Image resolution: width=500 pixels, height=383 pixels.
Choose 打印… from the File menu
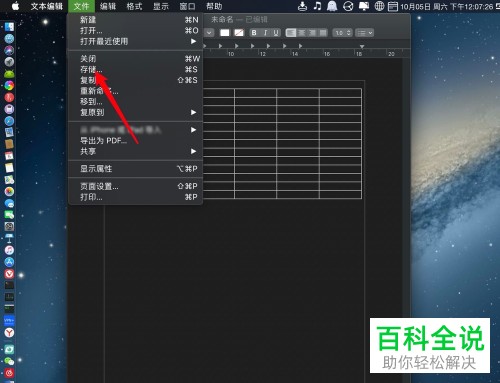pyautogui.click(x=135, y=197)
